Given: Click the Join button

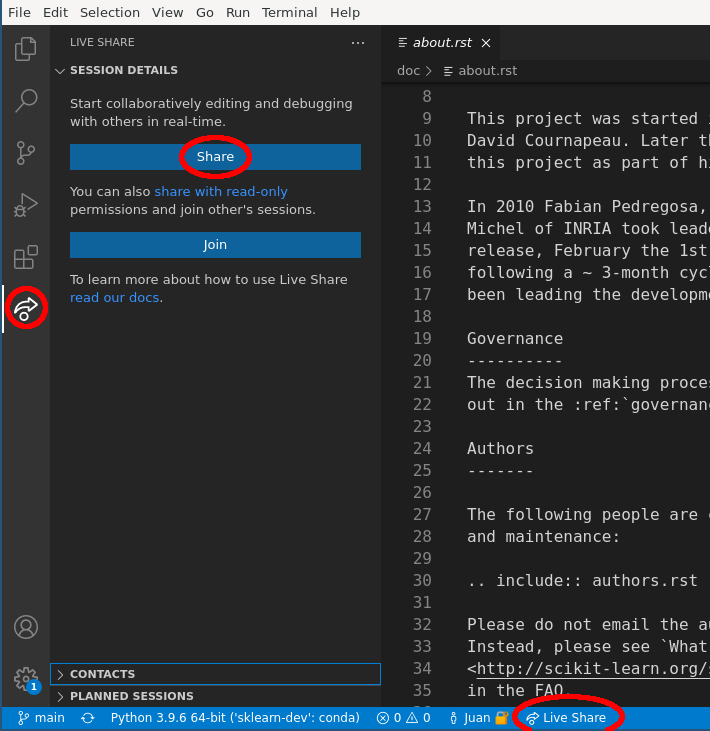Looking at the screenshot, I should pyautogui.click(x=215, y=245).
